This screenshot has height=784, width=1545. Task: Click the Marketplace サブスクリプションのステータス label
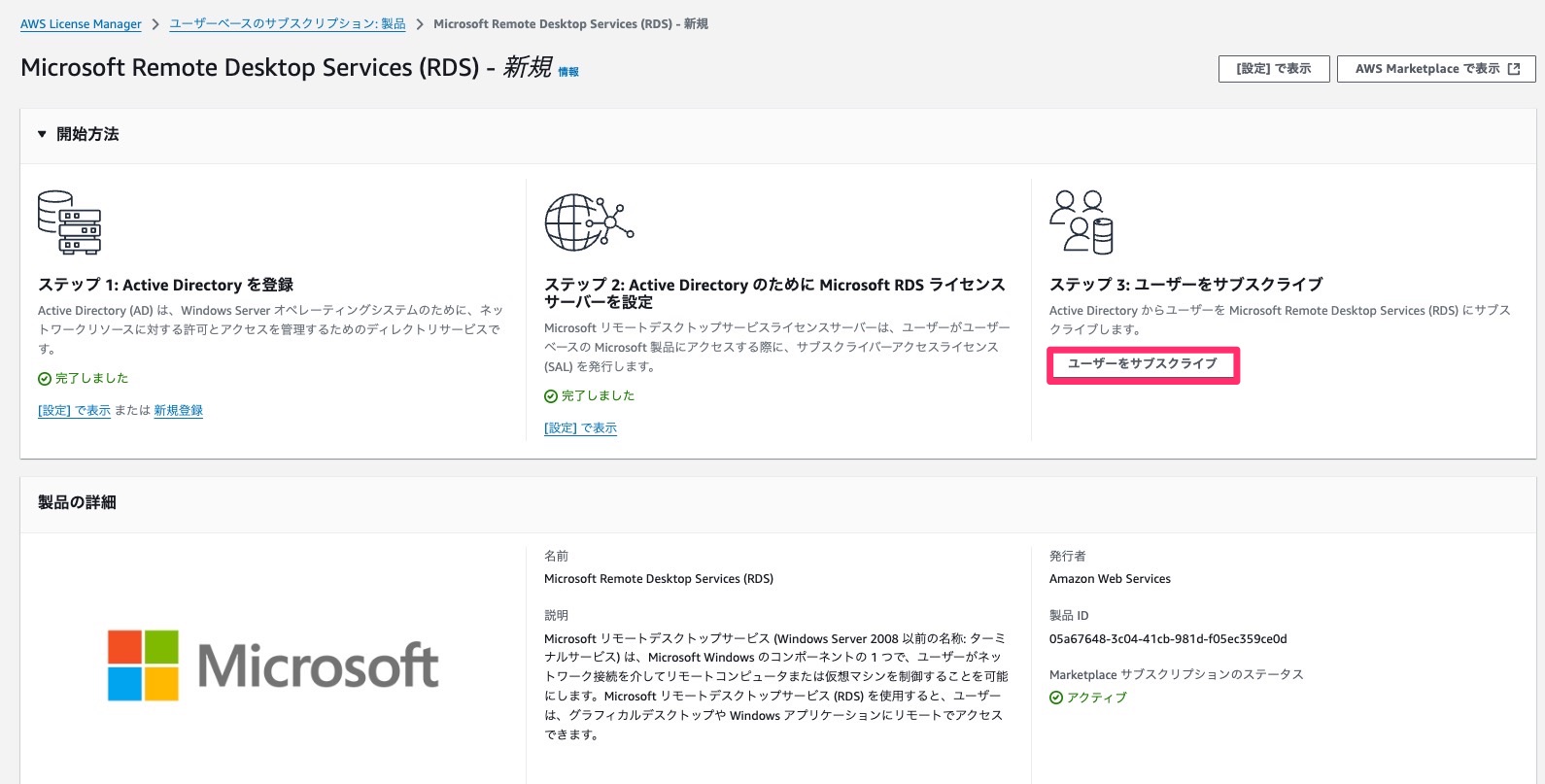point(1176,675)
